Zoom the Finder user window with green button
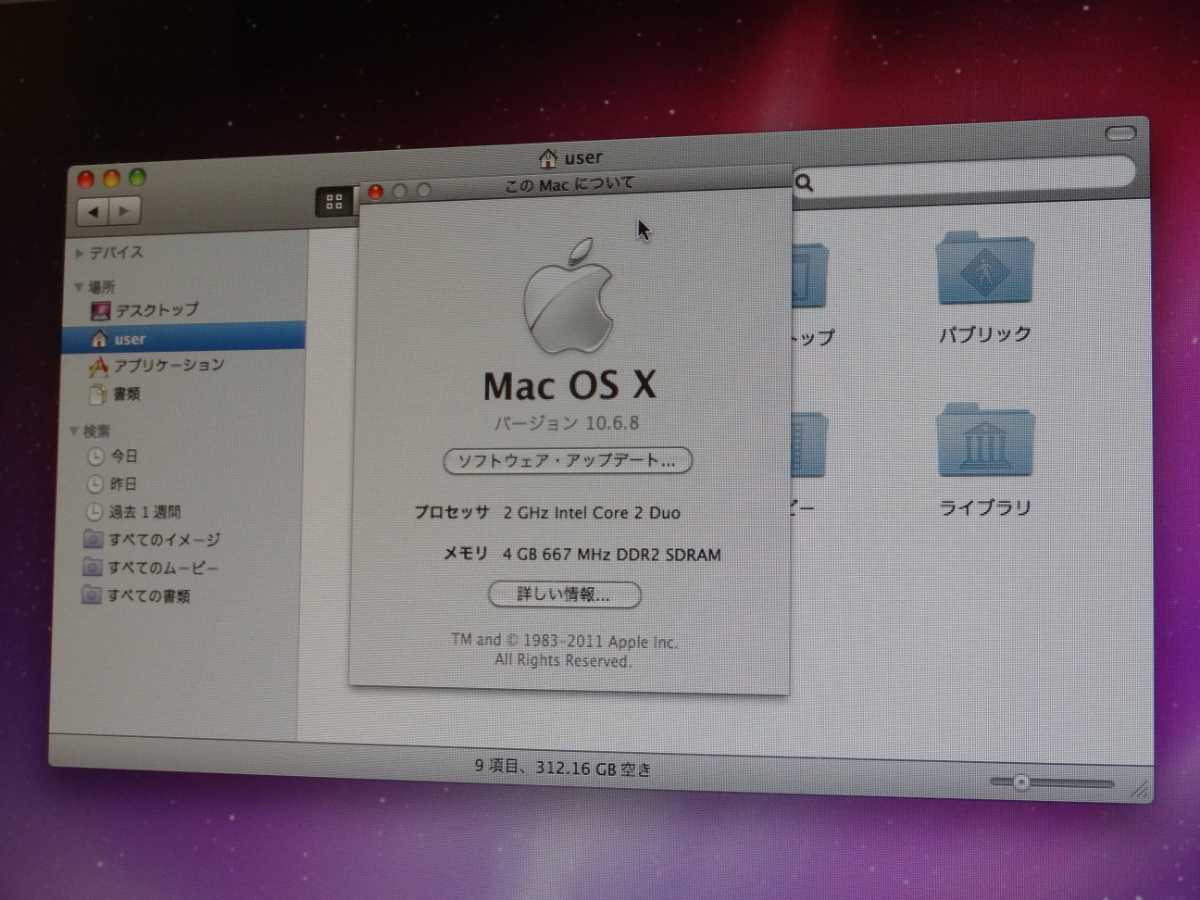Screen dimensions: 1200x900 [x=137, y=178]
